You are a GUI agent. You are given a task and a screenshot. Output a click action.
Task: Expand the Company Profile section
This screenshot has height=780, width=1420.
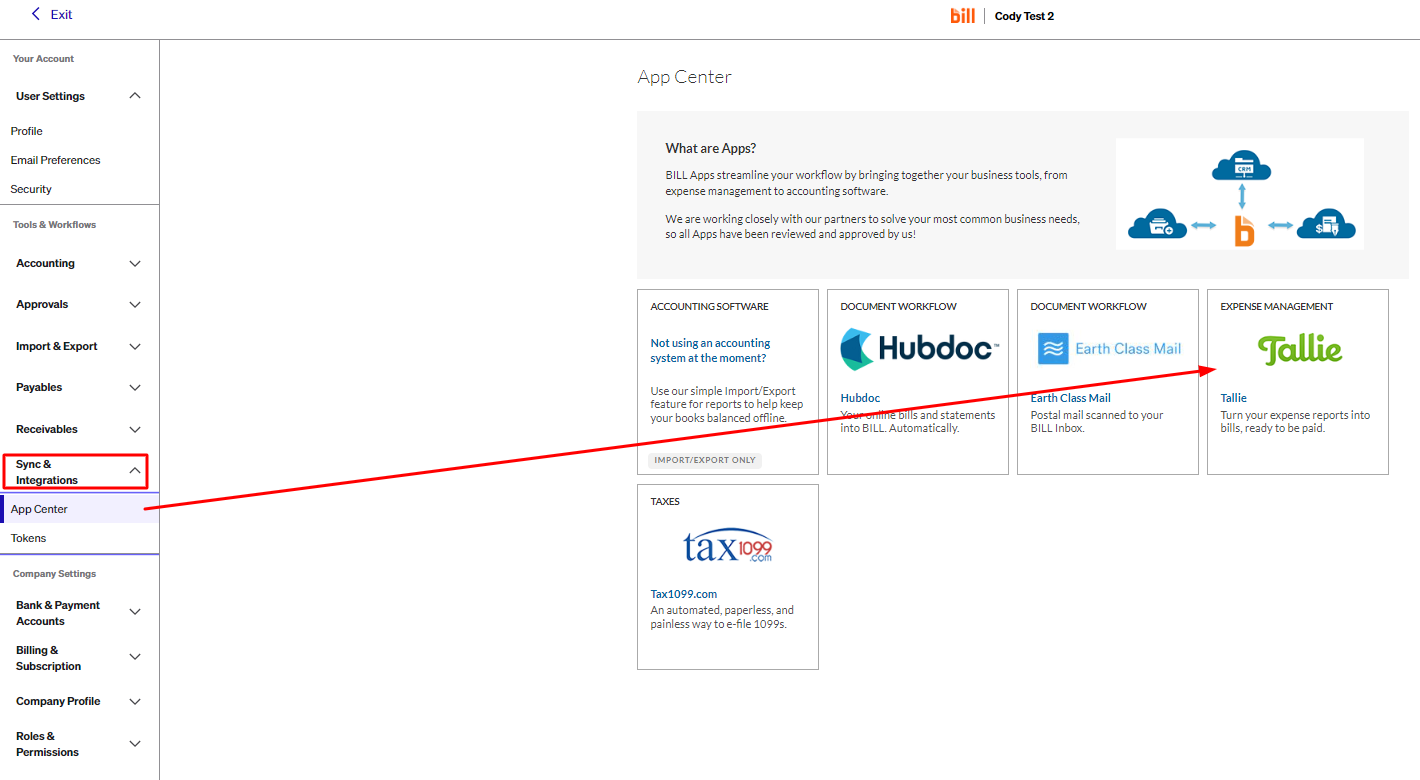point(135,702)
